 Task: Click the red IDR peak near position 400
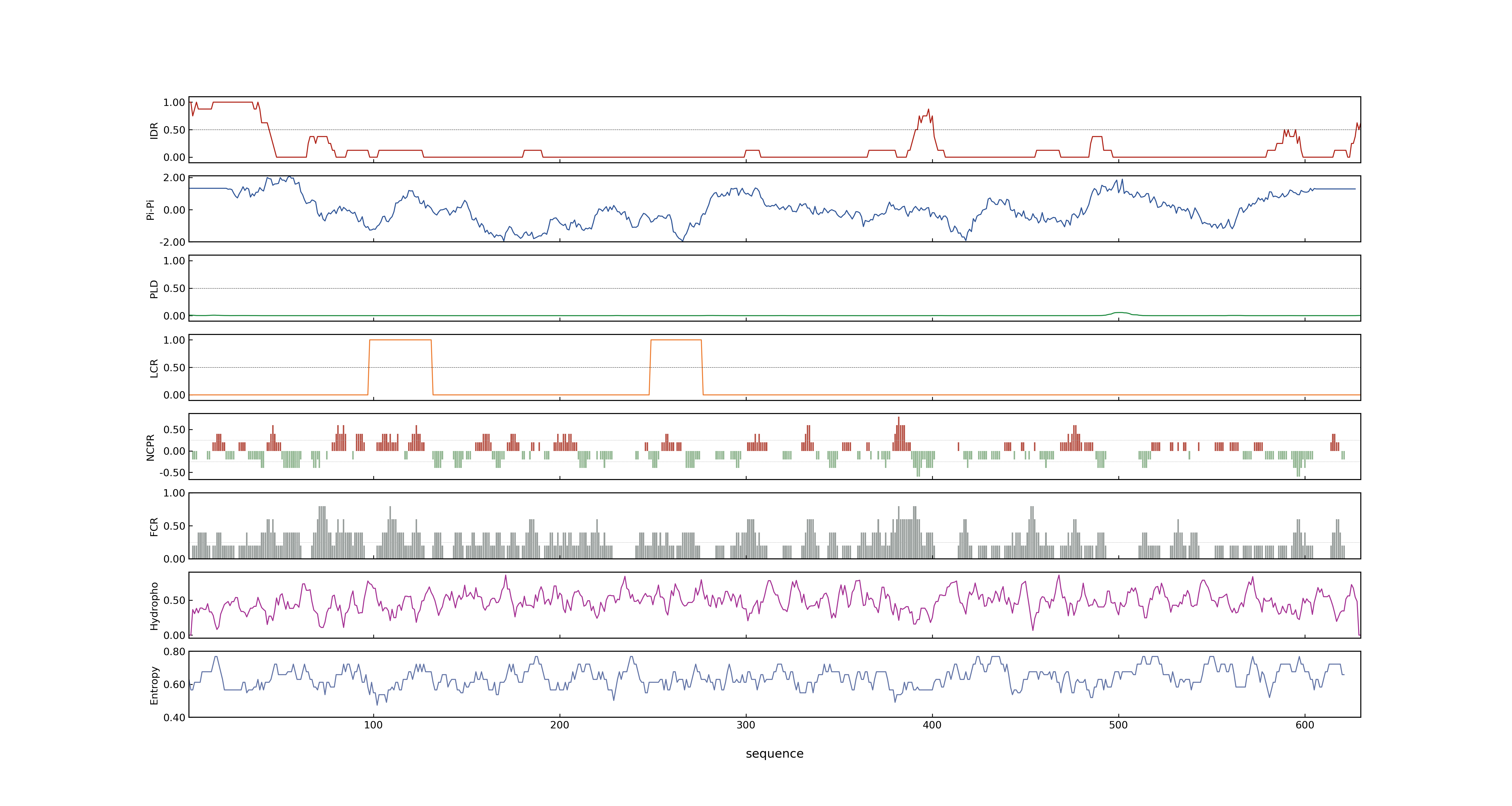pos(928,110)
